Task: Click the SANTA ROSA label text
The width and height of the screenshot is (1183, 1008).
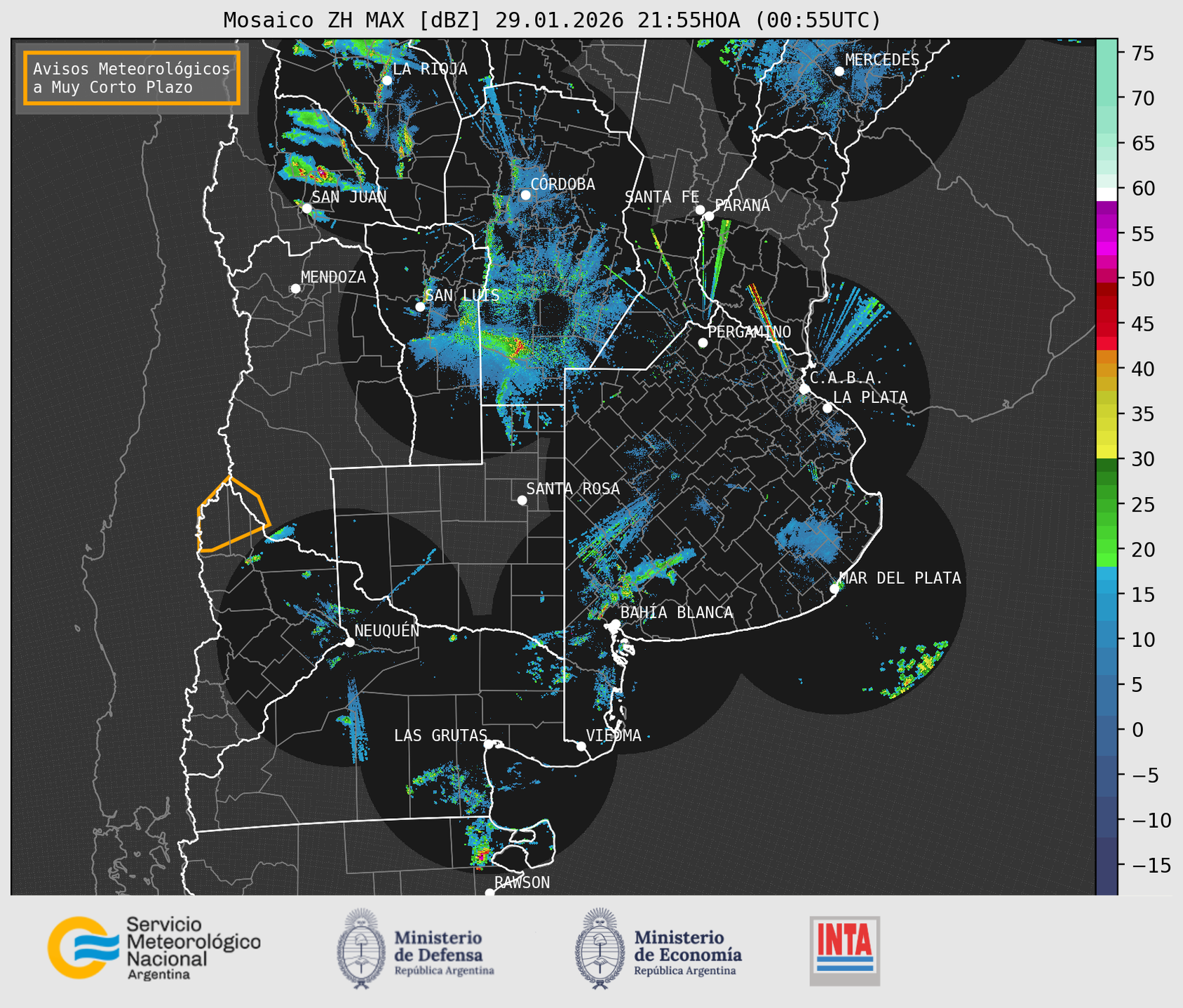Action: tap(573, 489)
